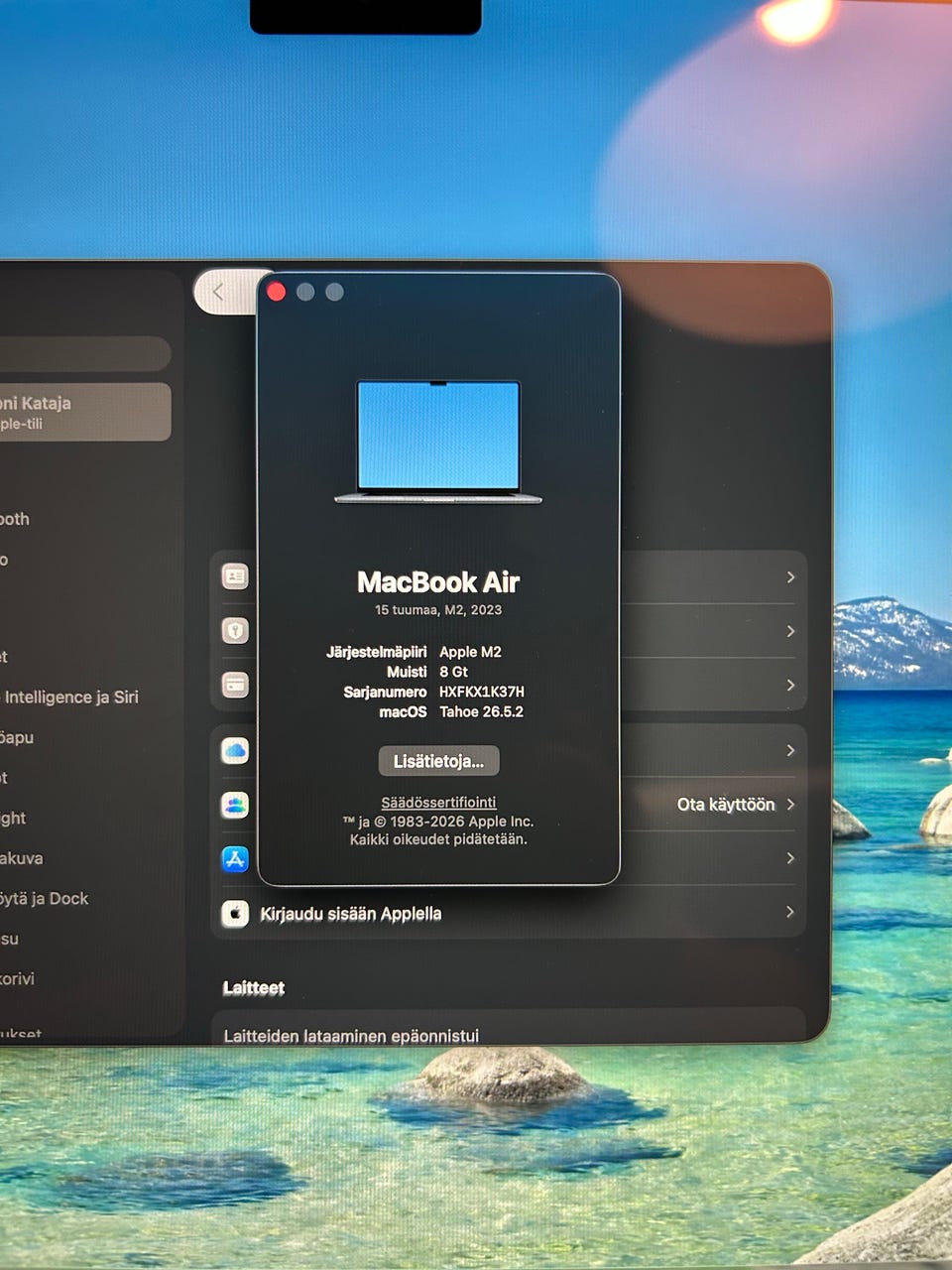Click the Kaikki oikeudet pidätetään text
This screenshot has height=1270, width=952.
pyautogui.click(x=438, y=839)
